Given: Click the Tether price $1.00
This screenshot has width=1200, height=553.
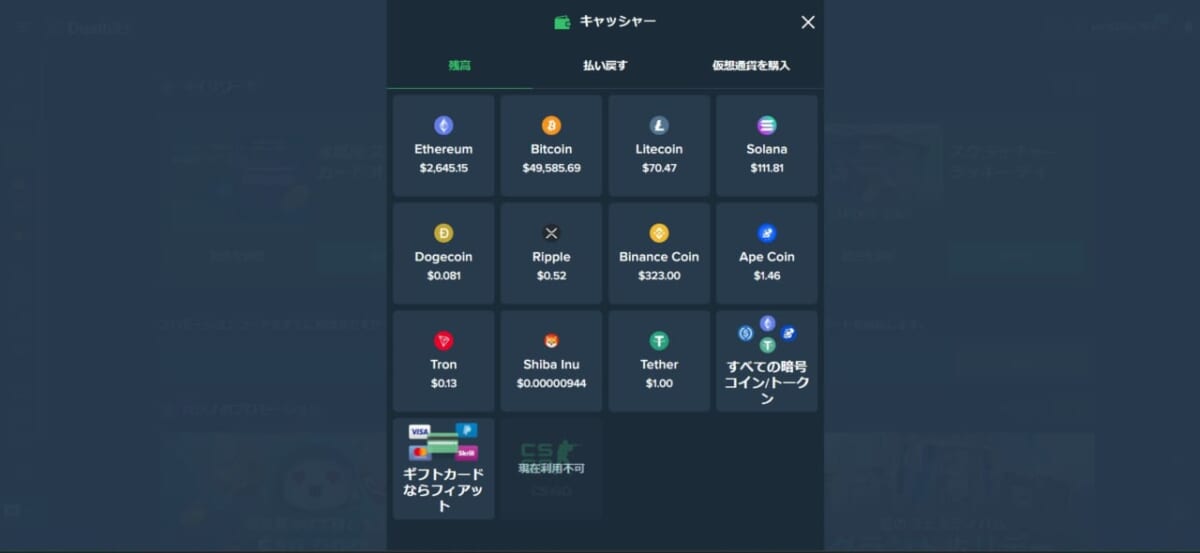Looking at the screenshot, I should click(x=659, y=384).
